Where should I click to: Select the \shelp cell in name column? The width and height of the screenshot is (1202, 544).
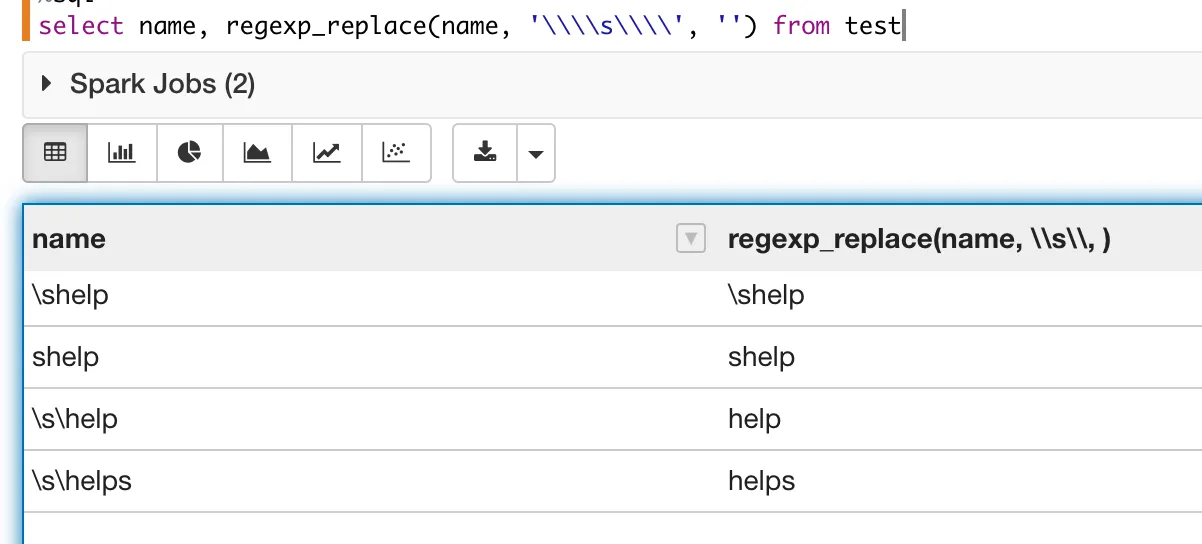(x=70, y=295)
